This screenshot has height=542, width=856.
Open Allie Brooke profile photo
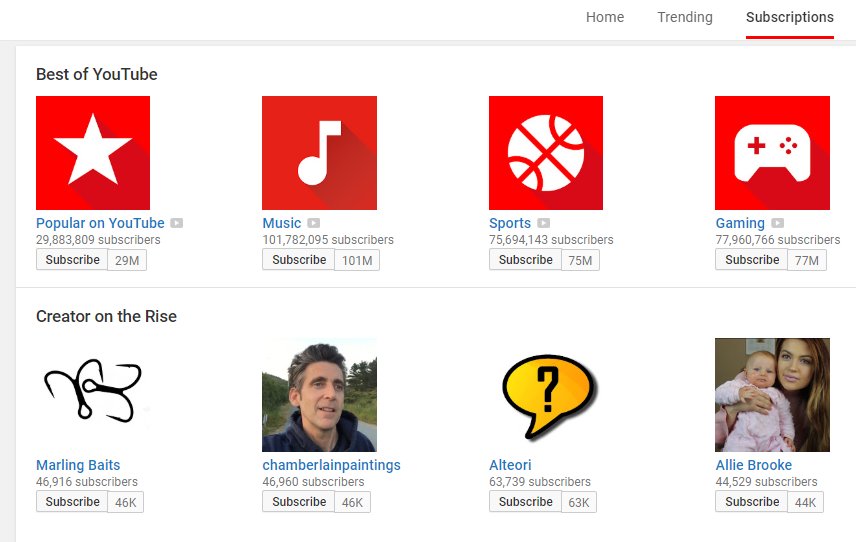pos(772,395)
